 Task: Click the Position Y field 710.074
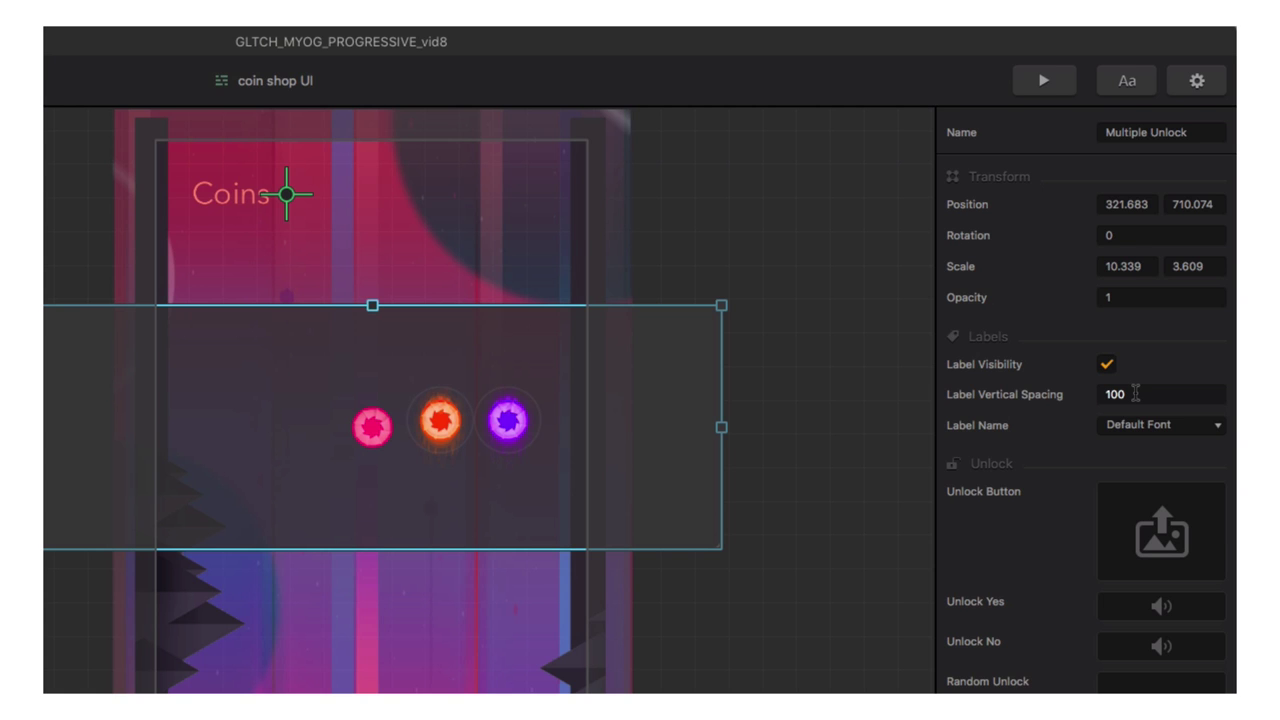point(1194,204)
